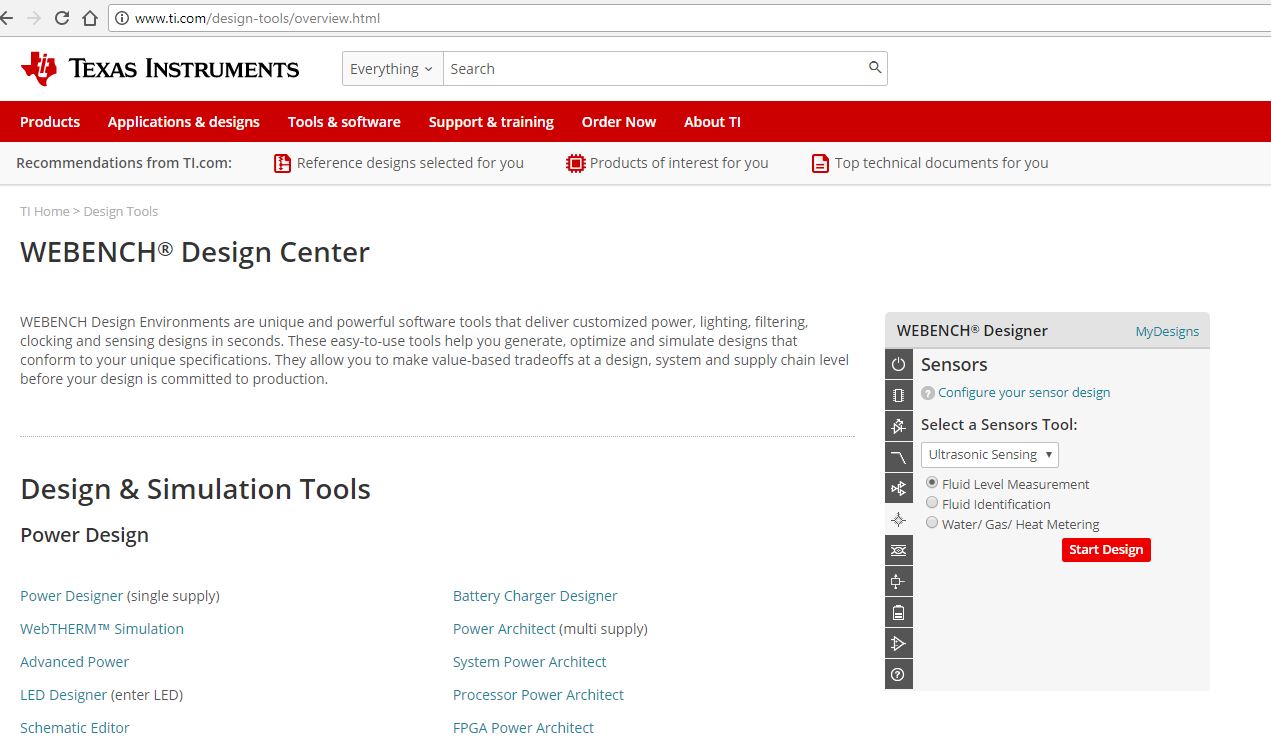Open the Power Architect link
This screenshot has height=746, width=1271.
504,629
